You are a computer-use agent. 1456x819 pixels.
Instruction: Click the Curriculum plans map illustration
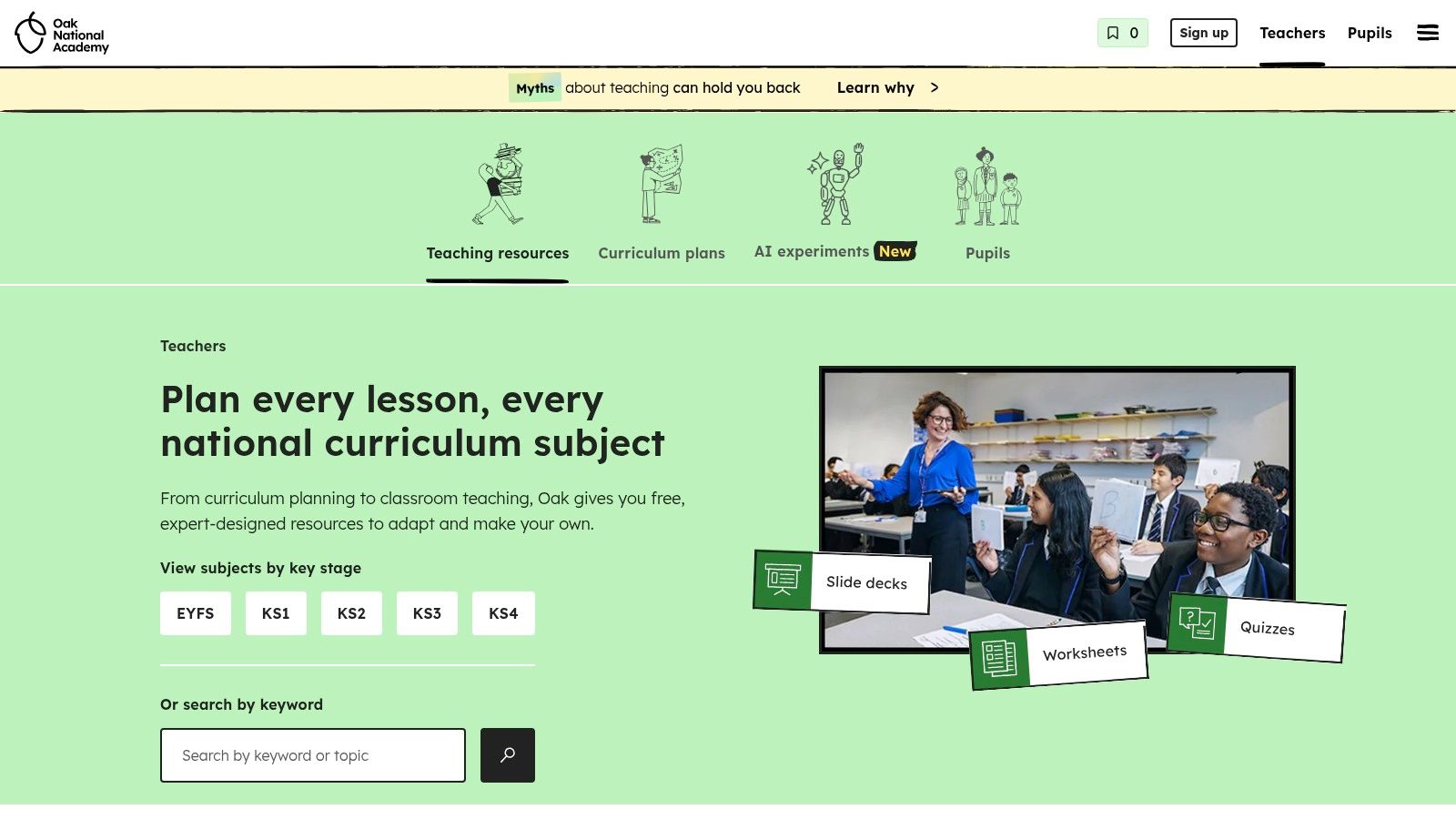[662, 184]
